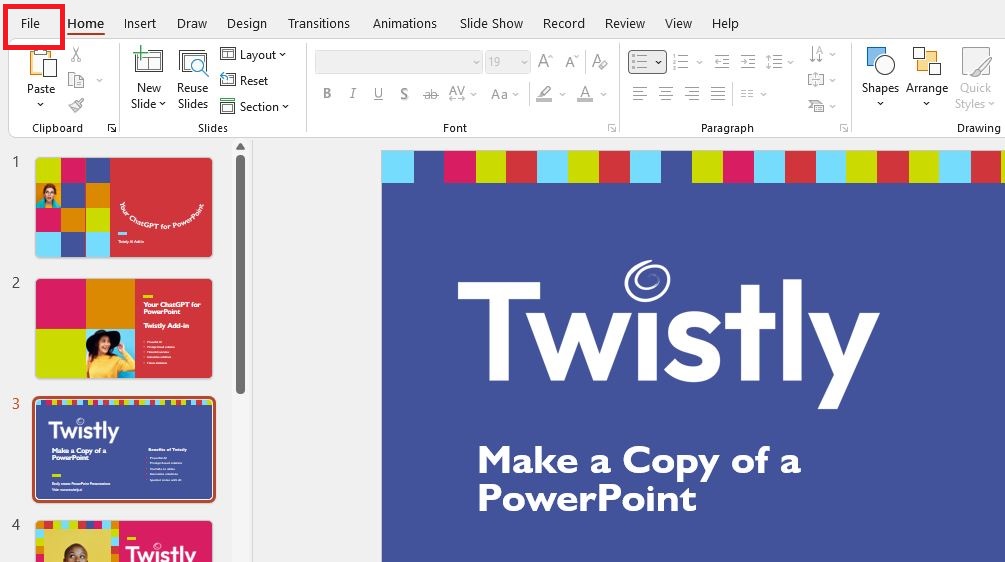Image resolution: width=1005 pixels, height=562 pixels.
Task: Toggle Italic formatting
Action: (353, 94)
